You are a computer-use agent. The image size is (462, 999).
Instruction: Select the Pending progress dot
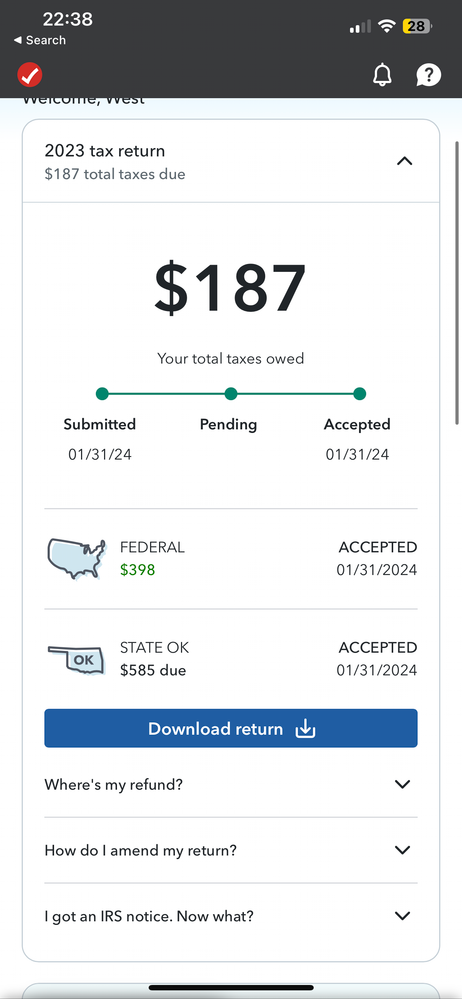pos(231,394)
